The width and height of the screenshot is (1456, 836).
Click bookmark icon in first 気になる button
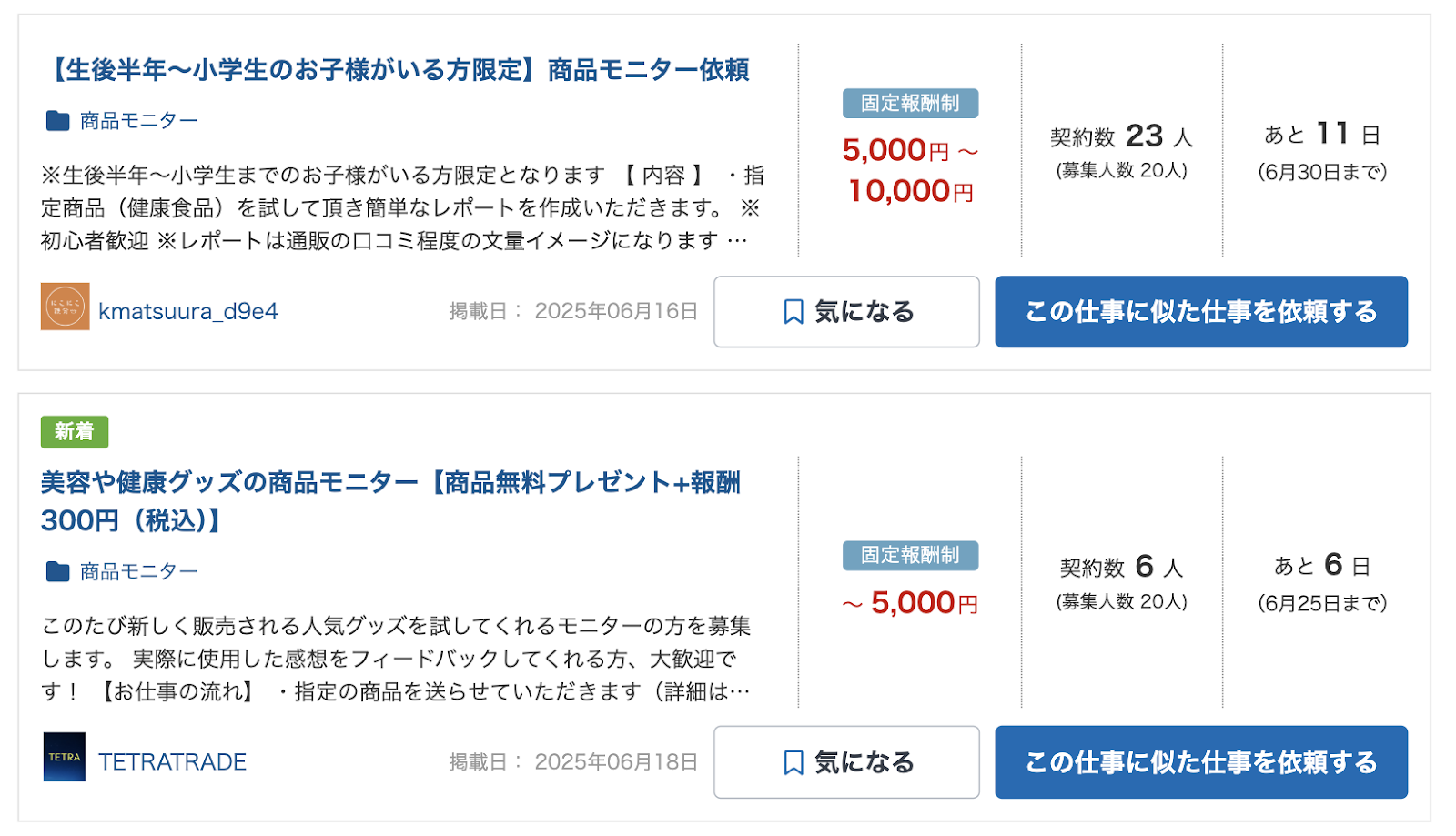click(794, 312)
